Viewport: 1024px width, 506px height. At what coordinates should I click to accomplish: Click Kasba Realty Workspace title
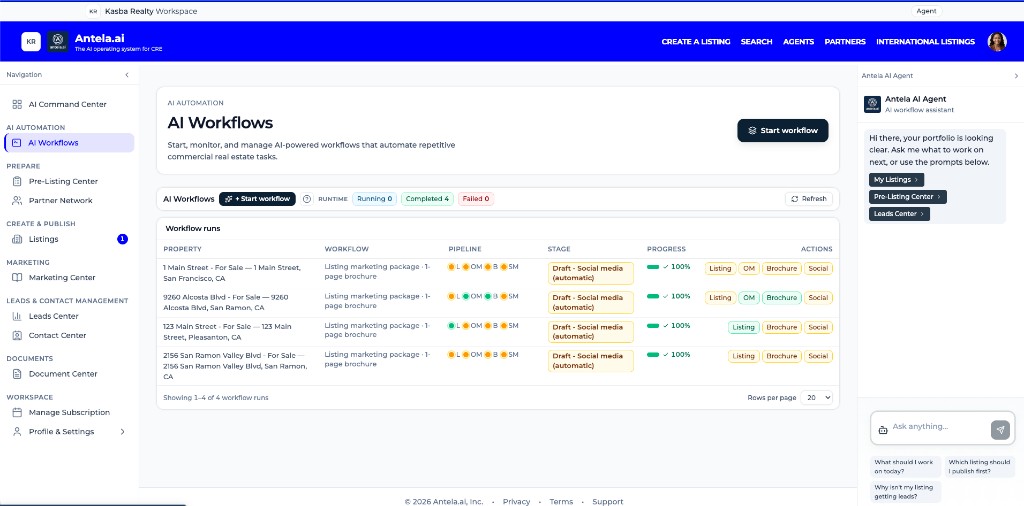(151, 11)
